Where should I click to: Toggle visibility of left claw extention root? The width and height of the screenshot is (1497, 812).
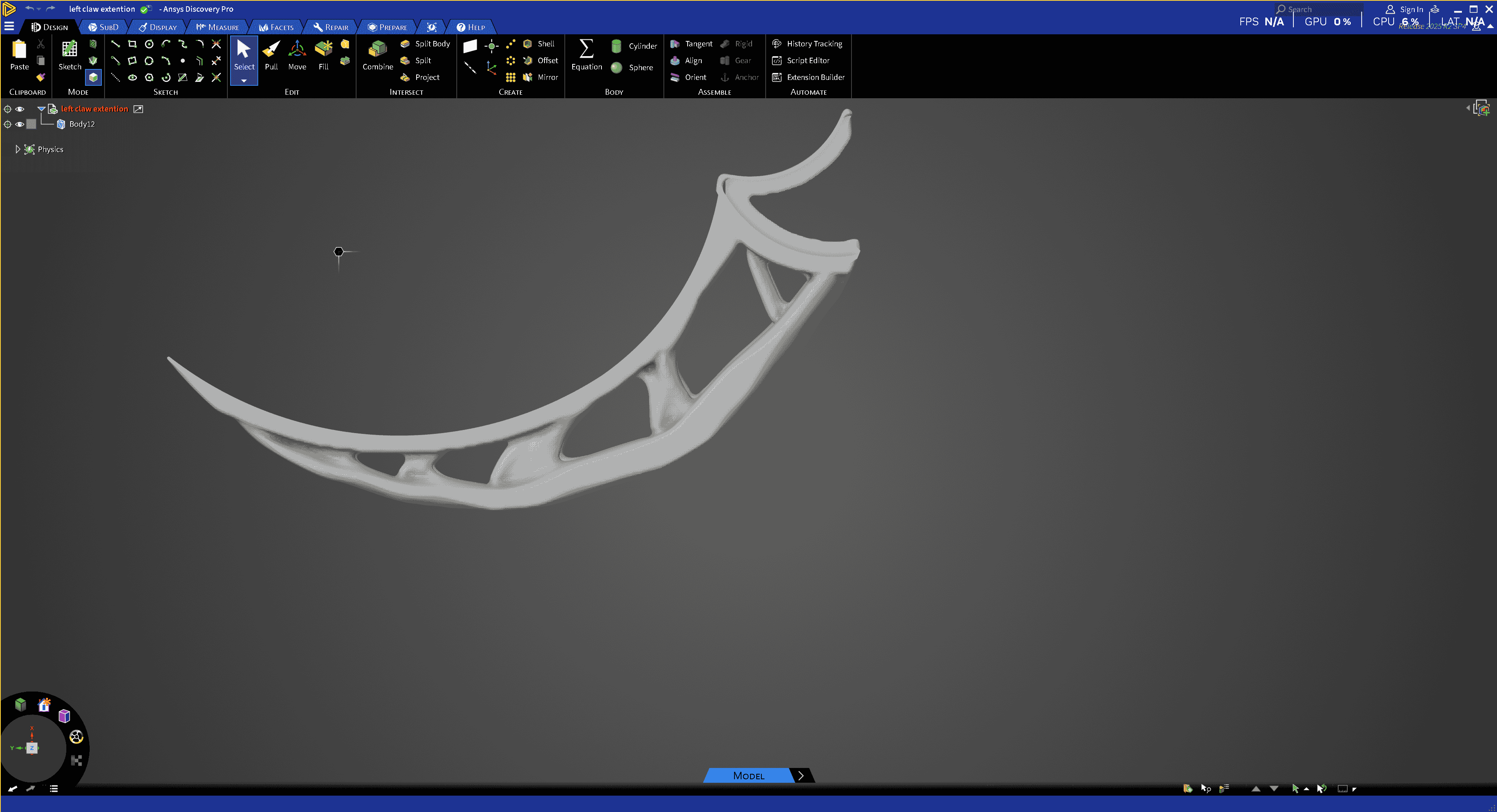tap(20, 109)
